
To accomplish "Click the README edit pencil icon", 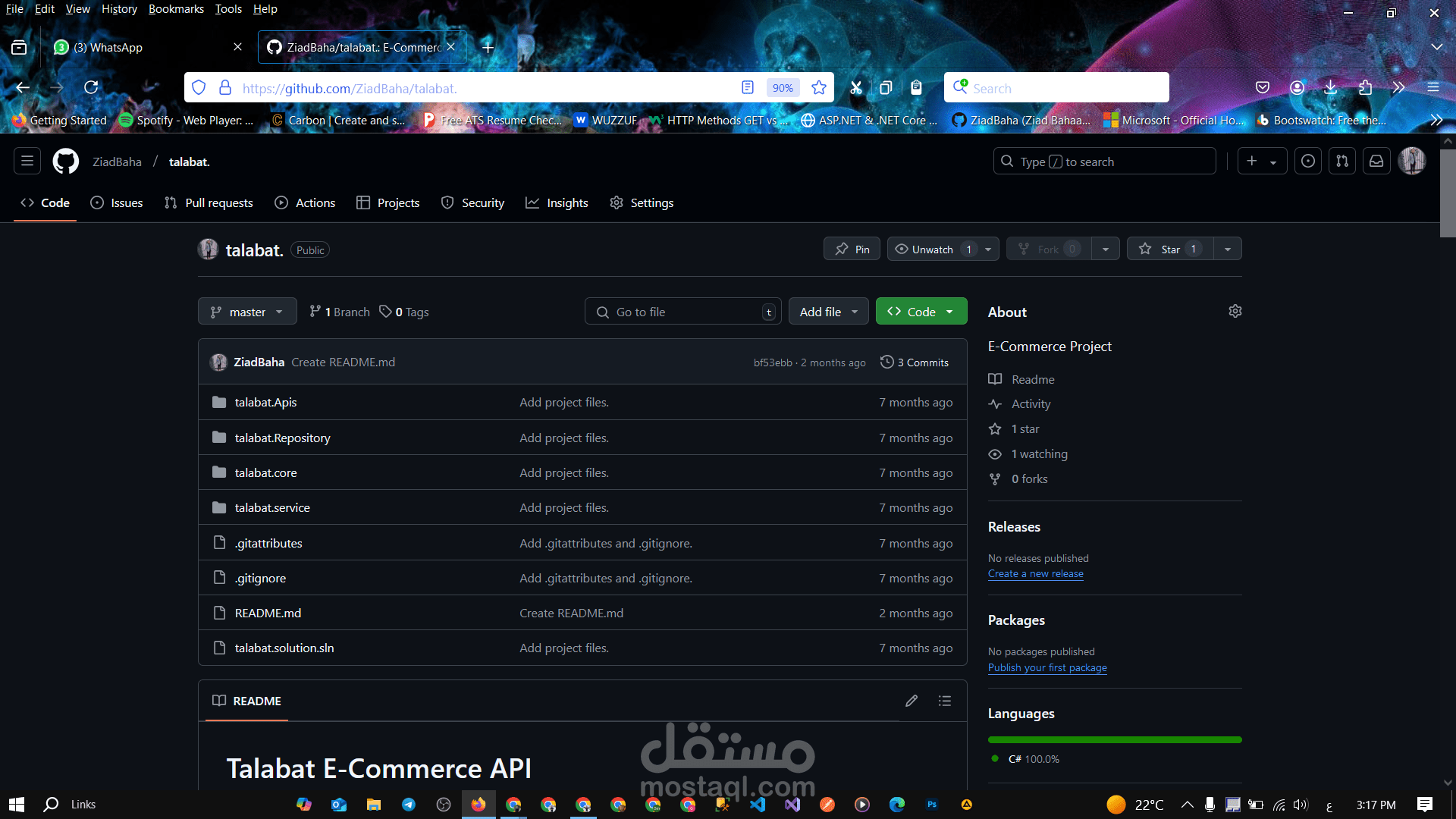I will click(x=912, y=701).
